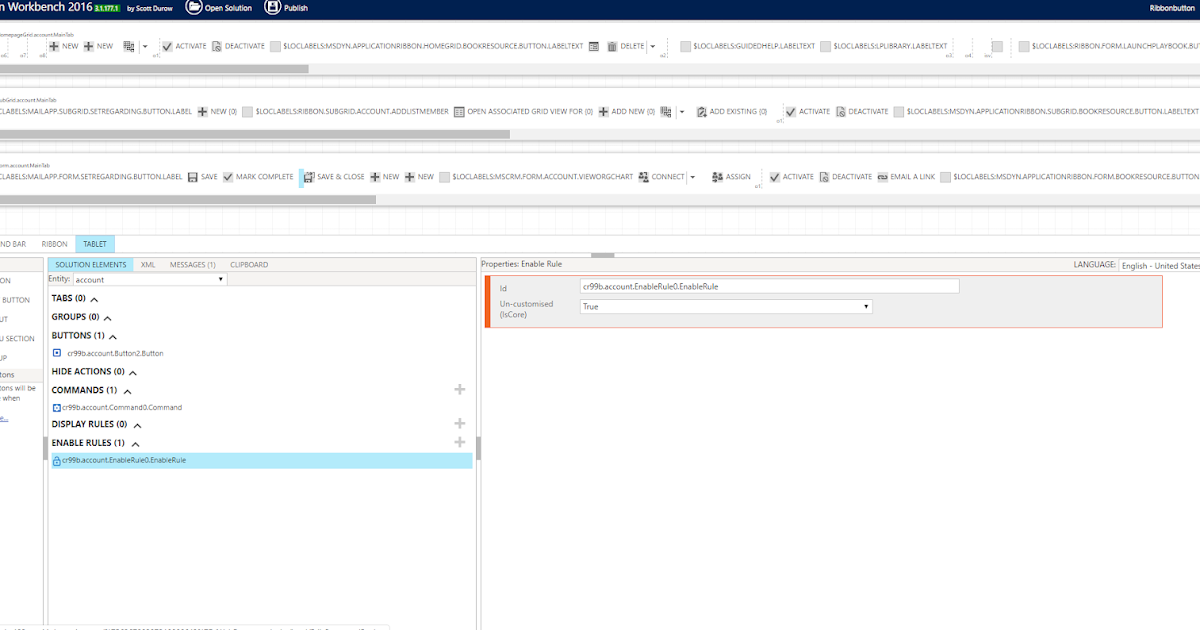Toggle MARK COMPLETE in the form ribbon
This screenshot has height=630, width=1200.
(228, 176)
